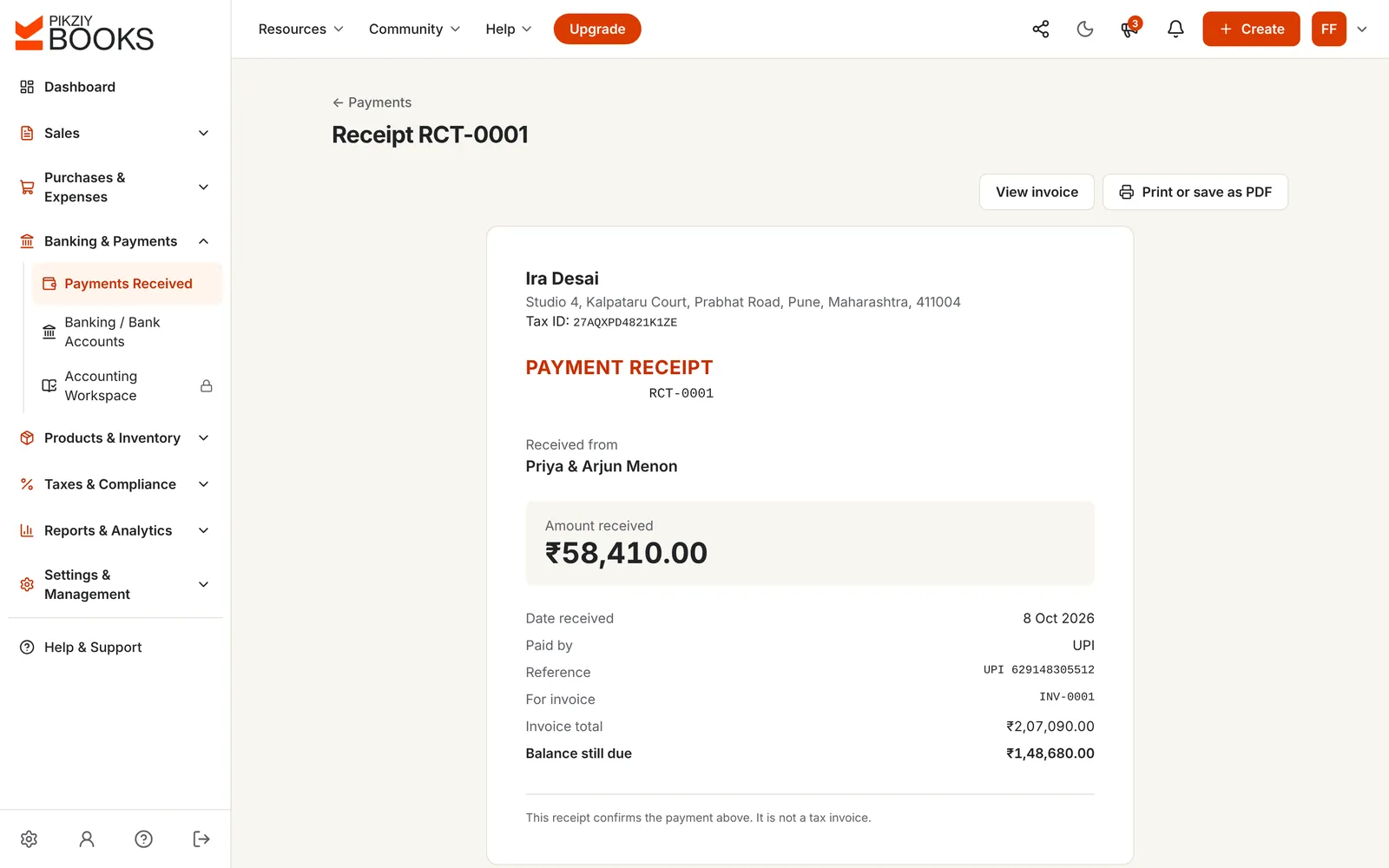Toggle dark mode with the moon icon

click(x=1085, y=30)
